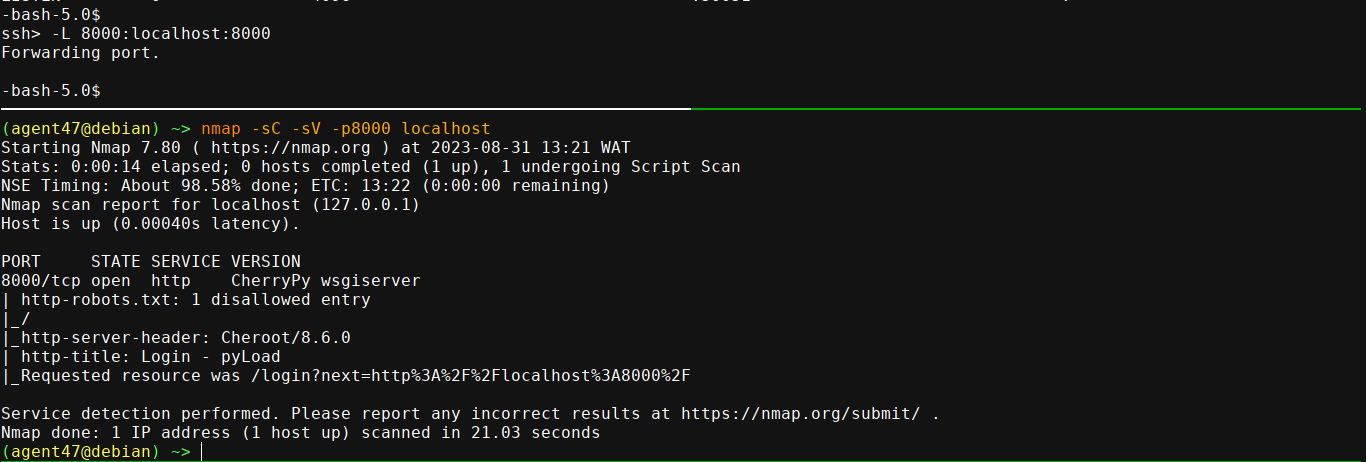Select the 8000/tcp port entry
This screenshot has width=1366, height=462.
pyautogui.click(x=35, y=281)
